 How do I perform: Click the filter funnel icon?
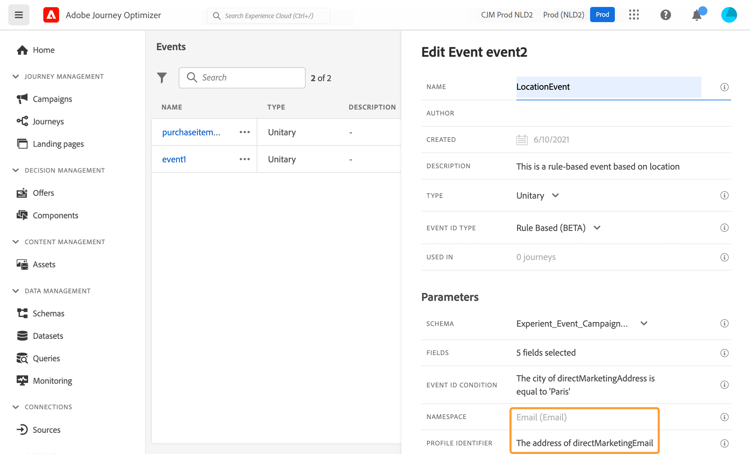tap(162, 78)
